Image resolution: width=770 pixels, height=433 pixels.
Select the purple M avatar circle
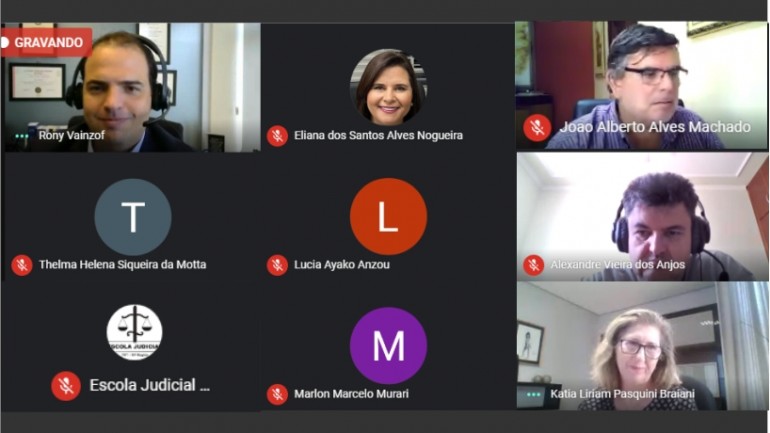tap(388, 346)
